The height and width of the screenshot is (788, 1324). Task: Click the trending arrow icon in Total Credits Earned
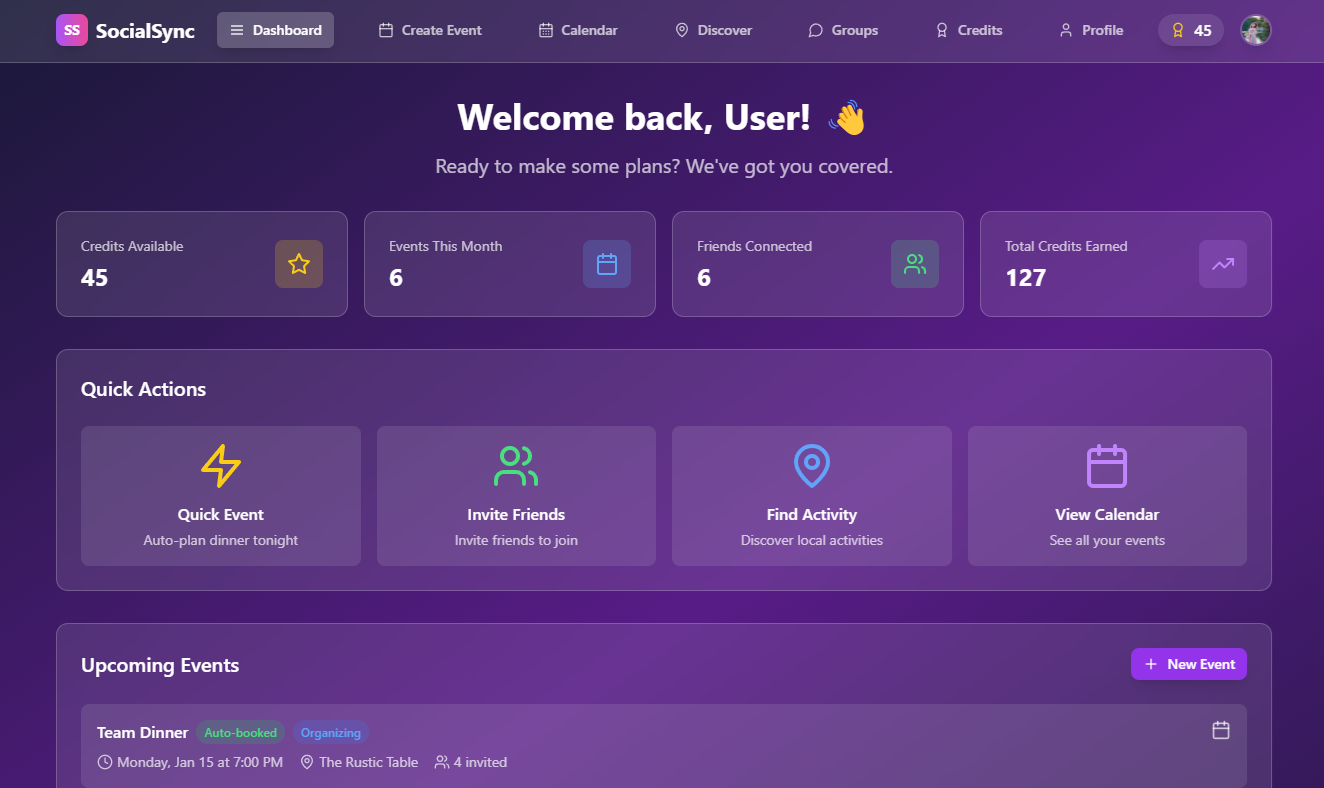coord(1223,264)
